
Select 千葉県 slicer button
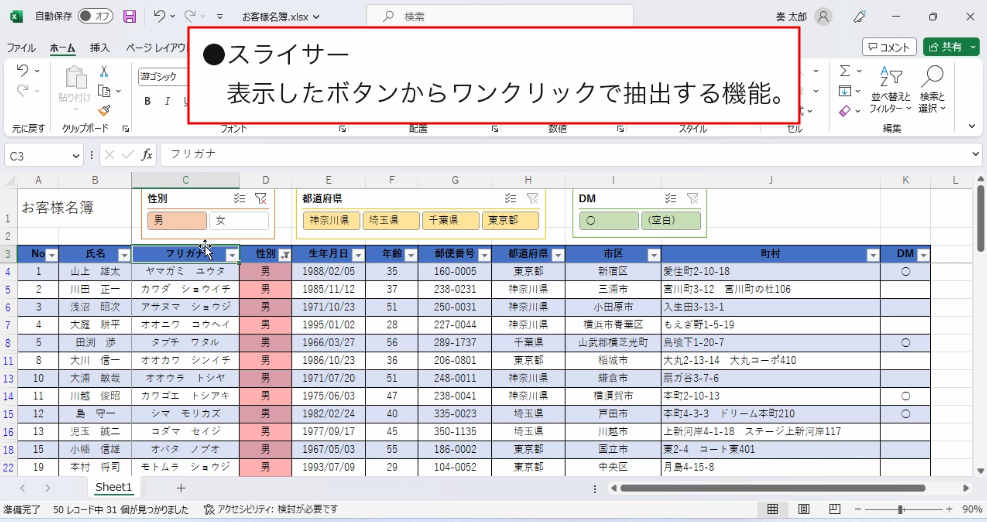(x=451, y=220)
